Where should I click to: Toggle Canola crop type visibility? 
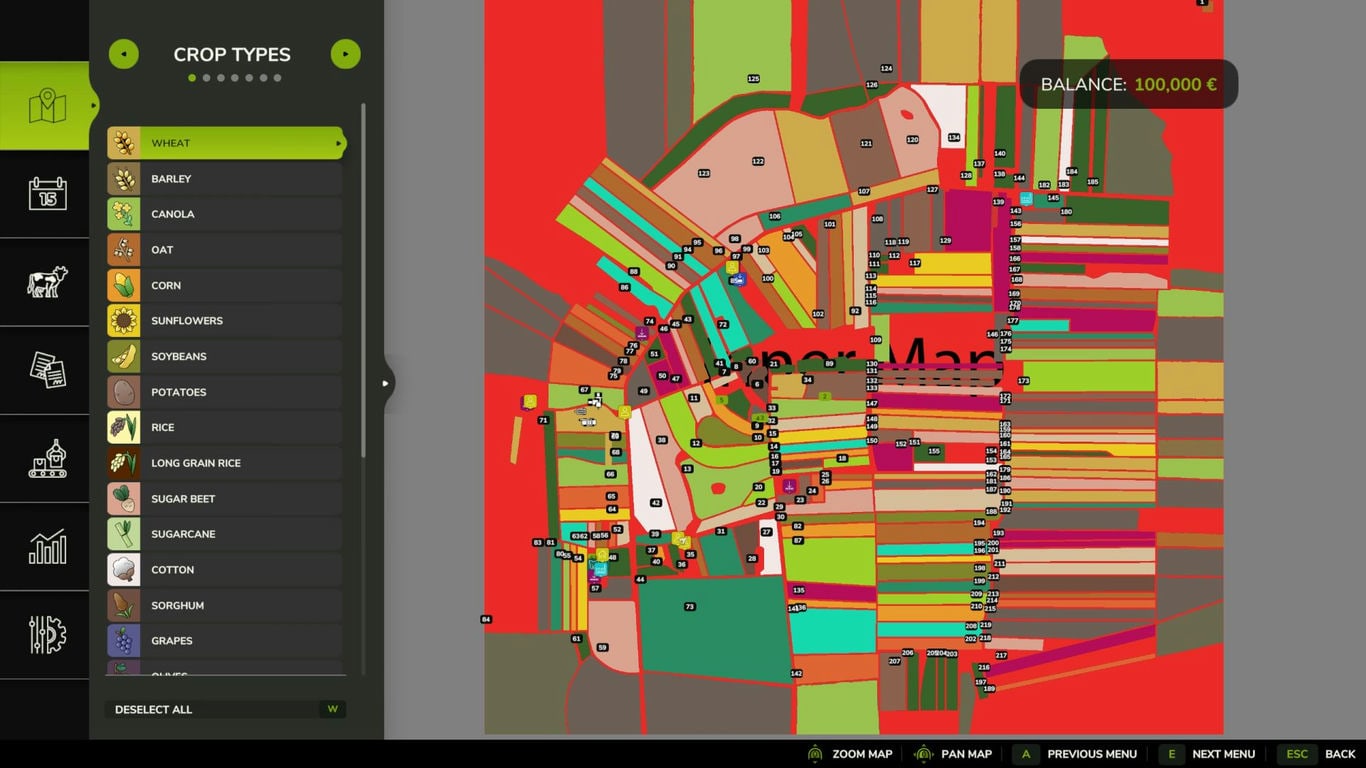click(226, 214)
